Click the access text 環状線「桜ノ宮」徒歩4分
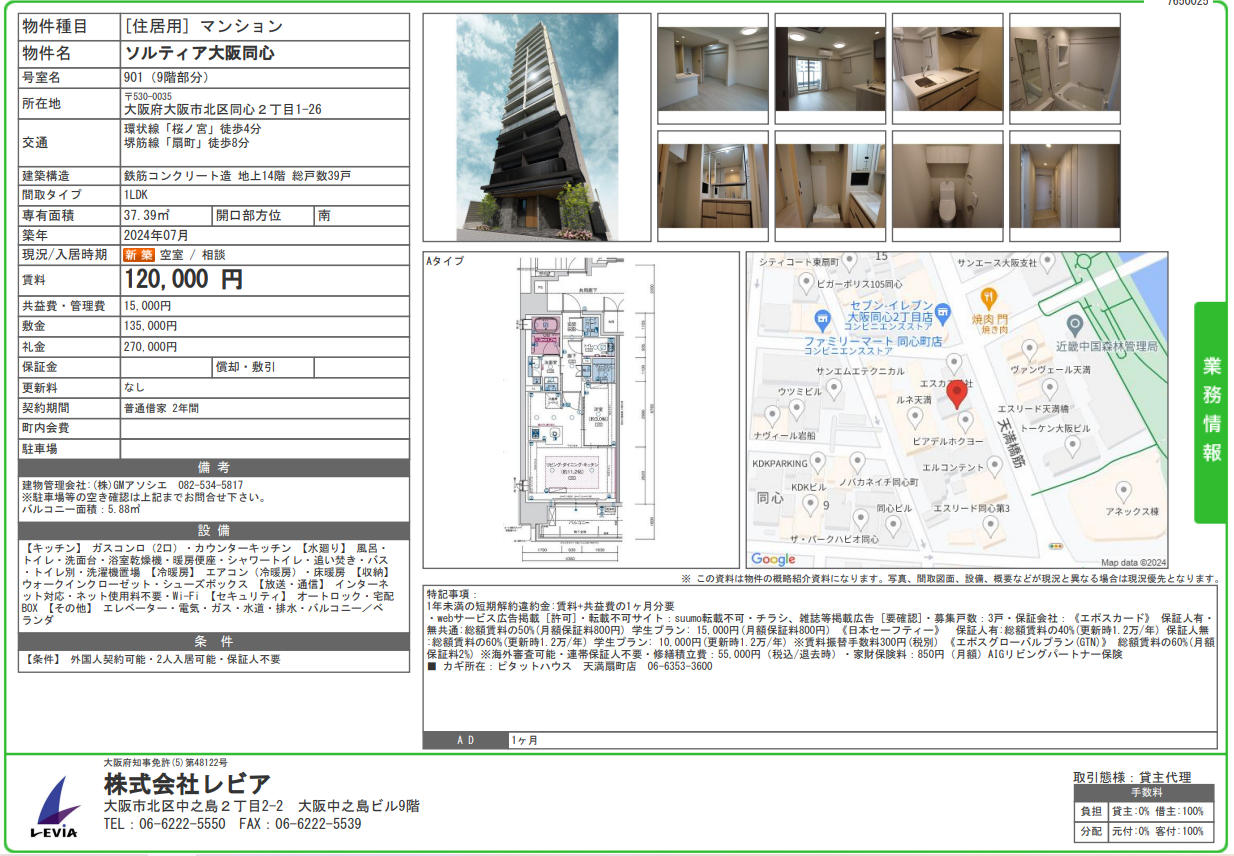Screen dimensions: 1234x856 pyautogui.click(x=193, y=130)
